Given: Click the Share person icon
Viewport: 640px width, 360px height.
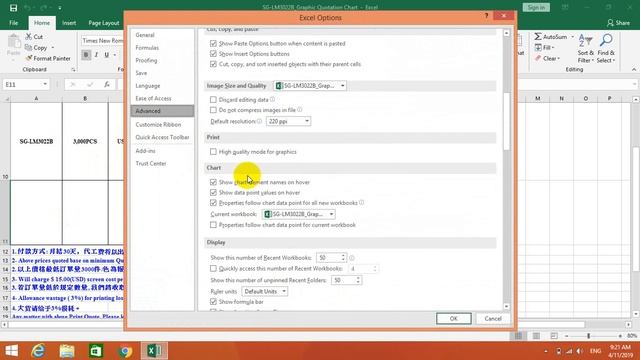Looking at the screenshot, I should pyautogui.click(x=610, y=23).
